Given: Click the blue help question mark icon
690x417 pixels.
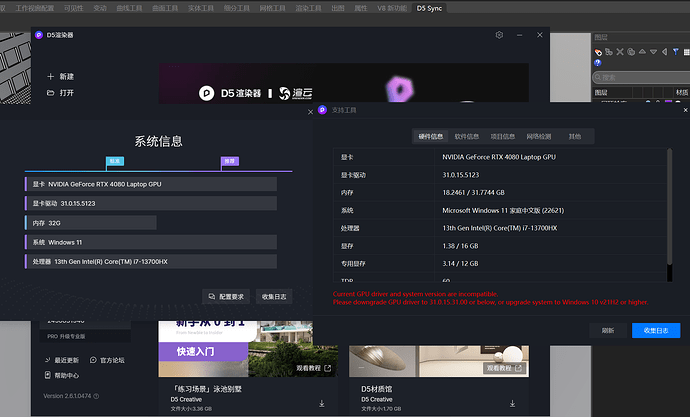Looking at the screenshot, I should point(598,63).
